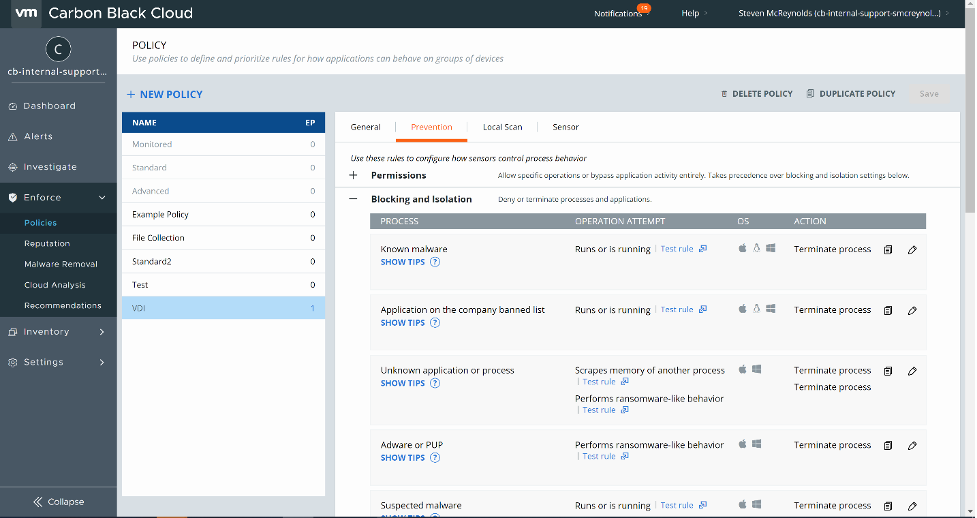The height and width of the screenshot is (518, 977).
Task: Open Reputation under Enforce
Action: pos(47,244)
